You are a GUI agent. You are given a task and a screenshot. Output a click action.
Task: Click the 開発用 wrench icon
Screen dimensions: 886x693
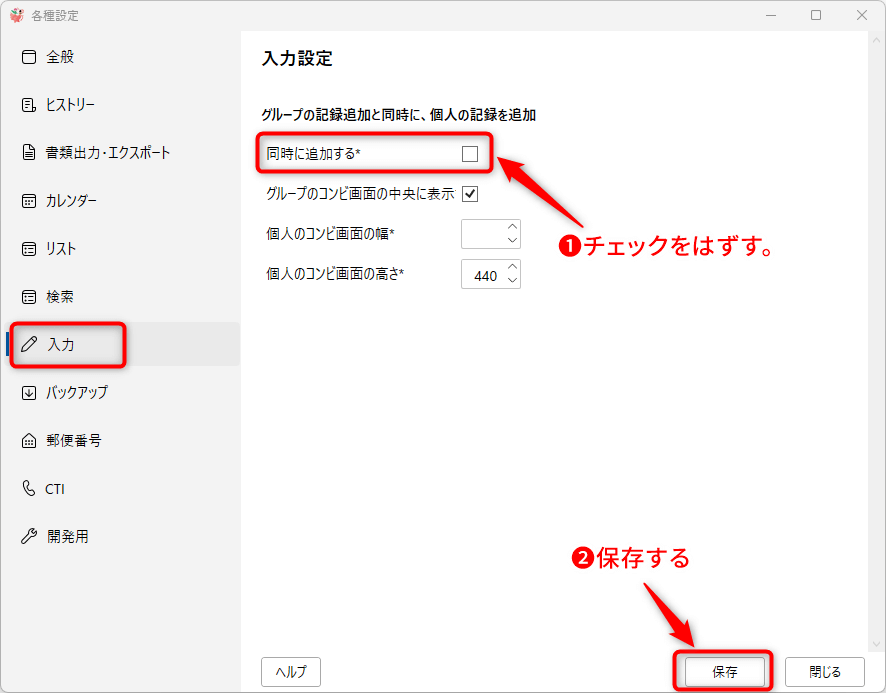coord(29,536)
